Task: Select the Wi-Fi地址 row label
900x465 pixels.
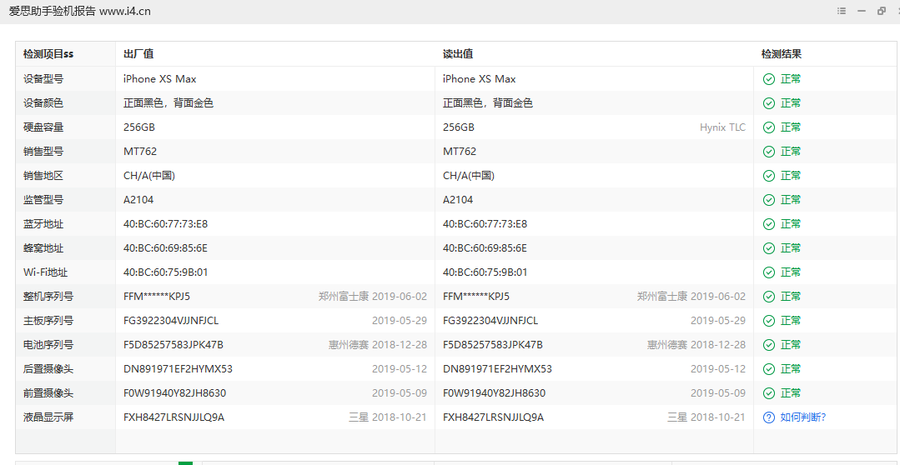Action: click(45, 272)
